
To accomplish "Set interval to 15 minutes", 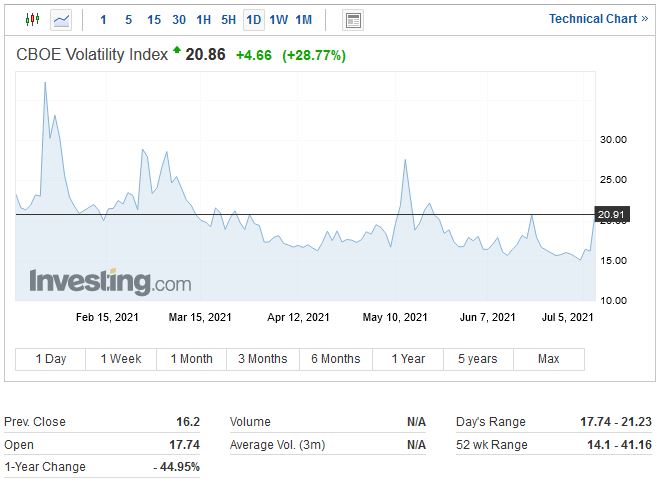I will click(x=153, y=20).
